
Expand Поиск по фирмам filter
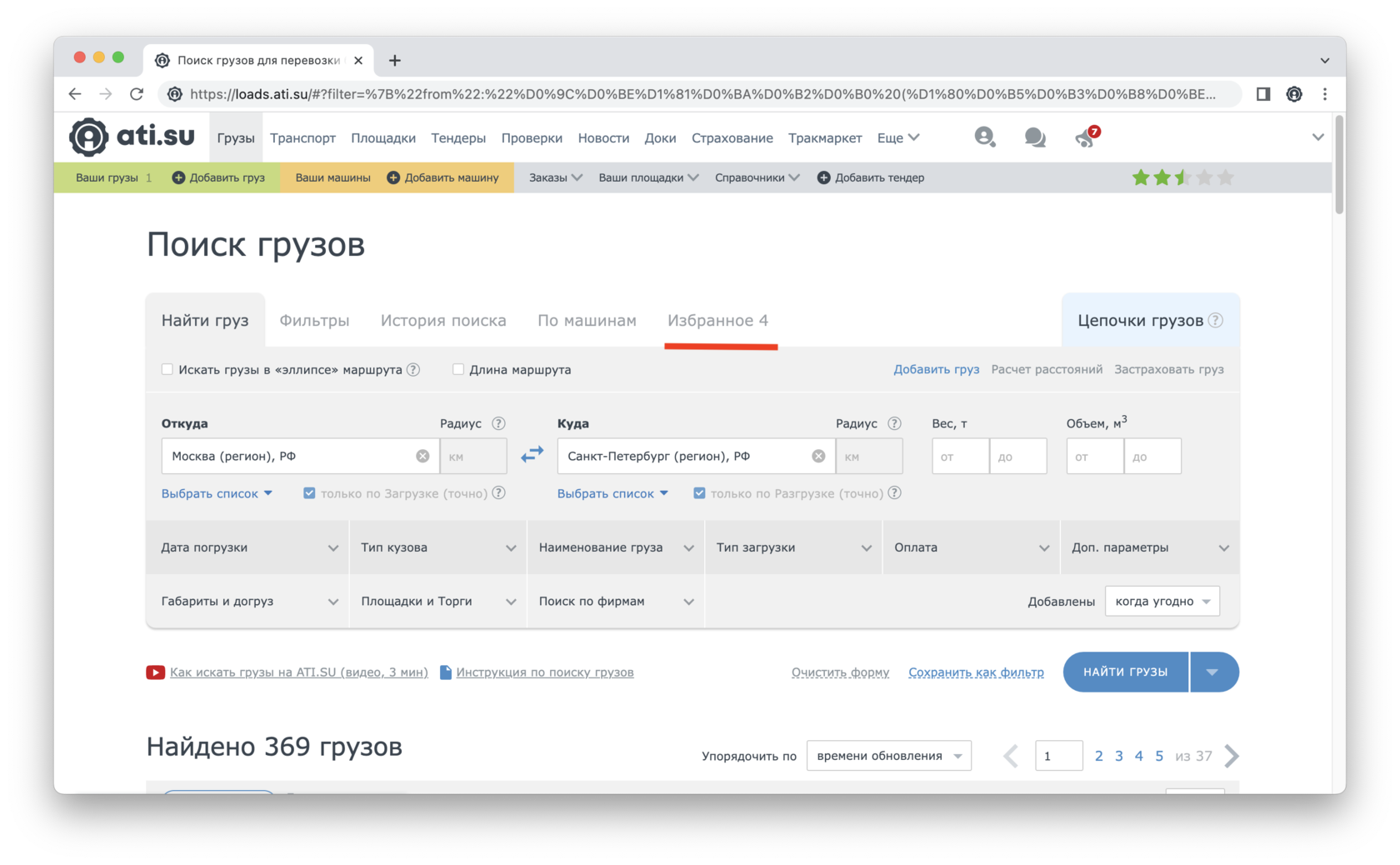click(x=616, y=601)
